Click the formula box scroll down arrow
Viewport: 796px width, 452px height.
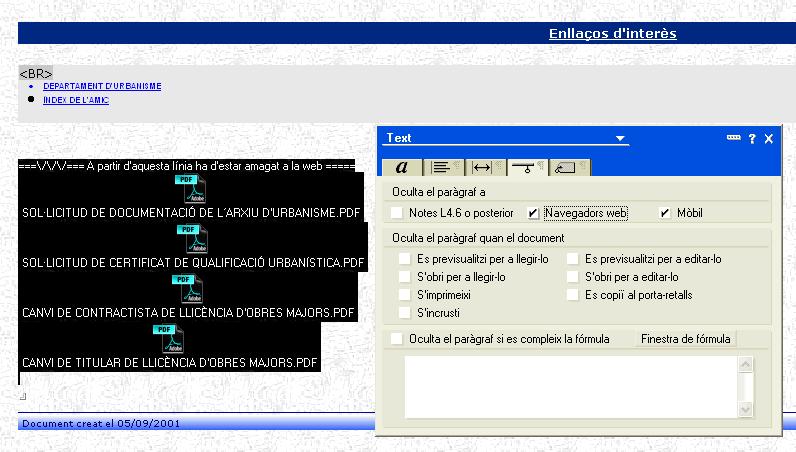coord(745,409)
